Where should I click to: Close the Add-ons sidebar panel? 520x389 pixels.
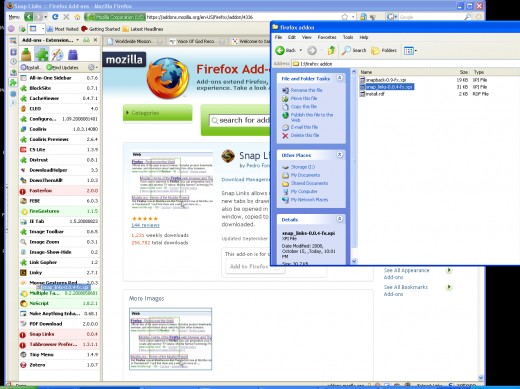95,40
